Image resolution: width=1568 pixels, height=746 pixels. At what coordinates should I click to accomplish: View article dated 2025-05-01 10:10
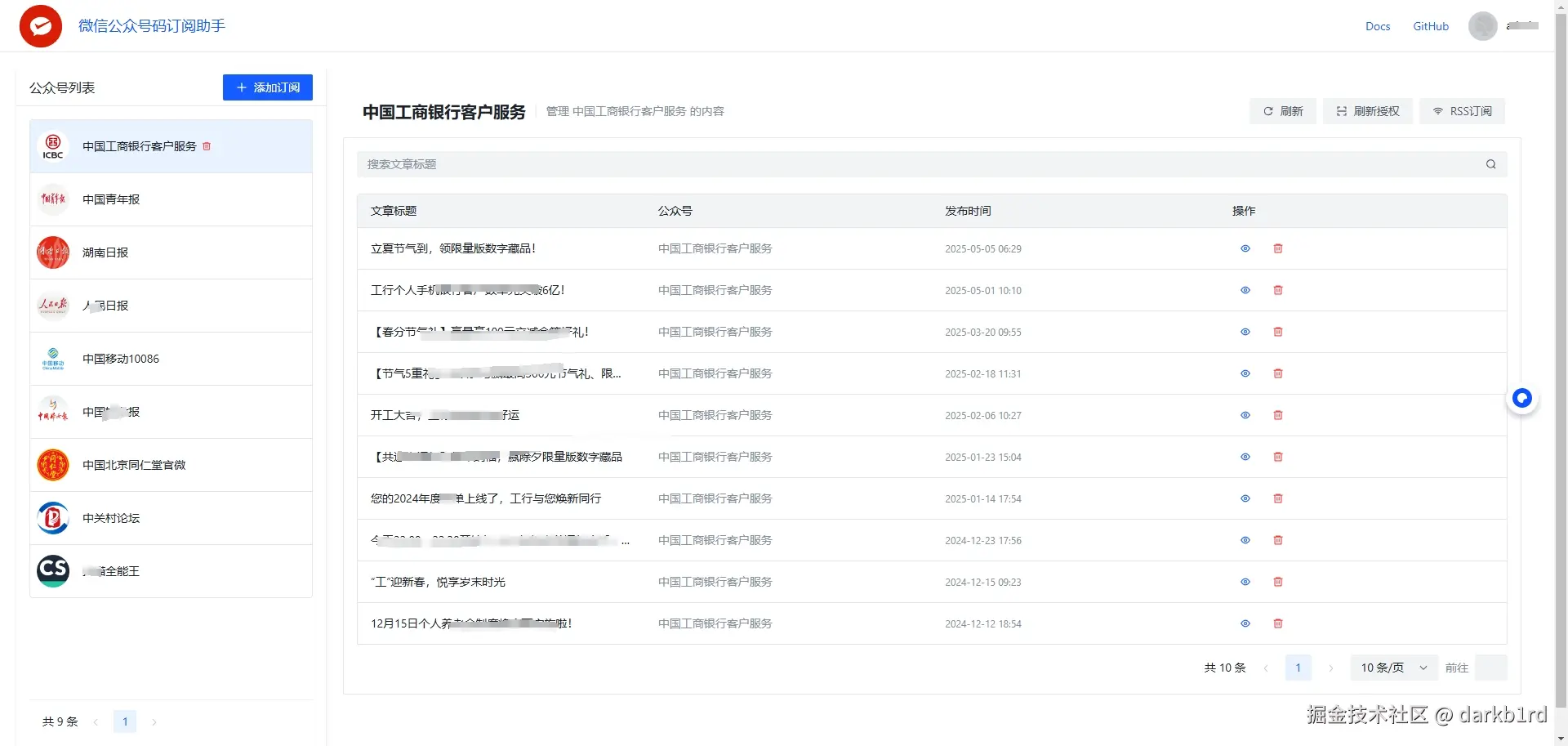click(1245, 290)
